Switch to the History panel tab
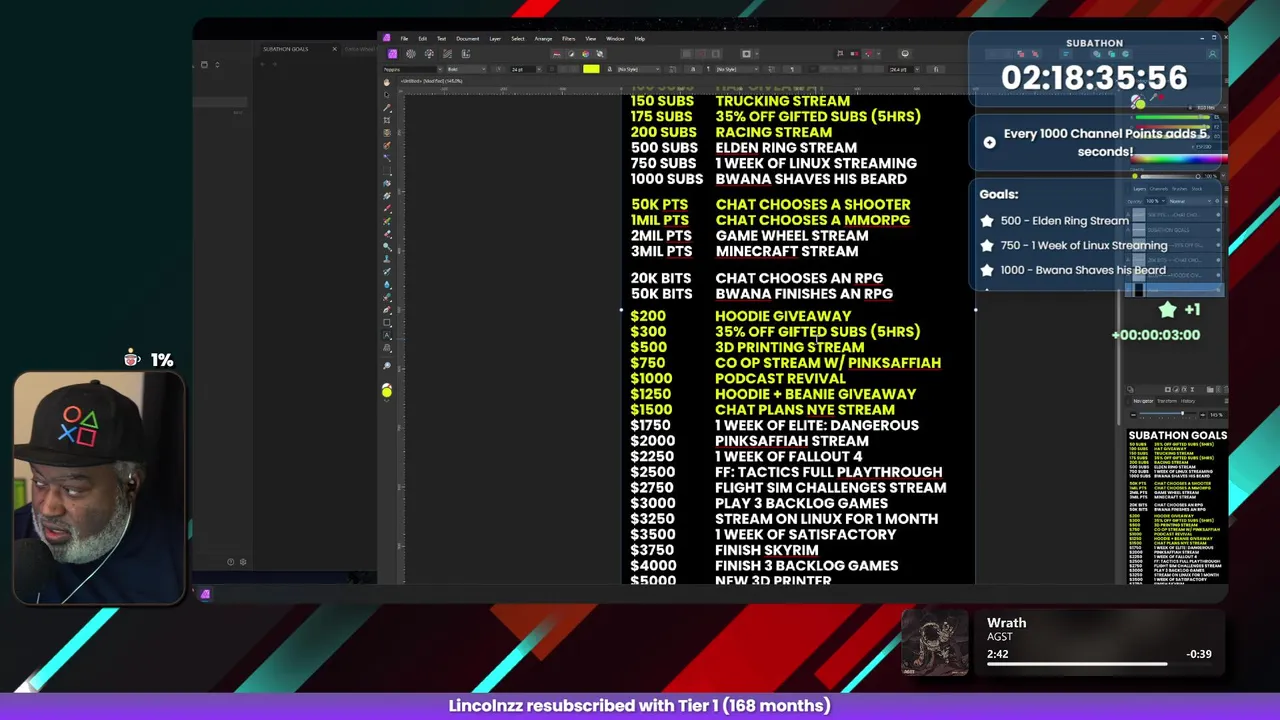 [1188, 401]
